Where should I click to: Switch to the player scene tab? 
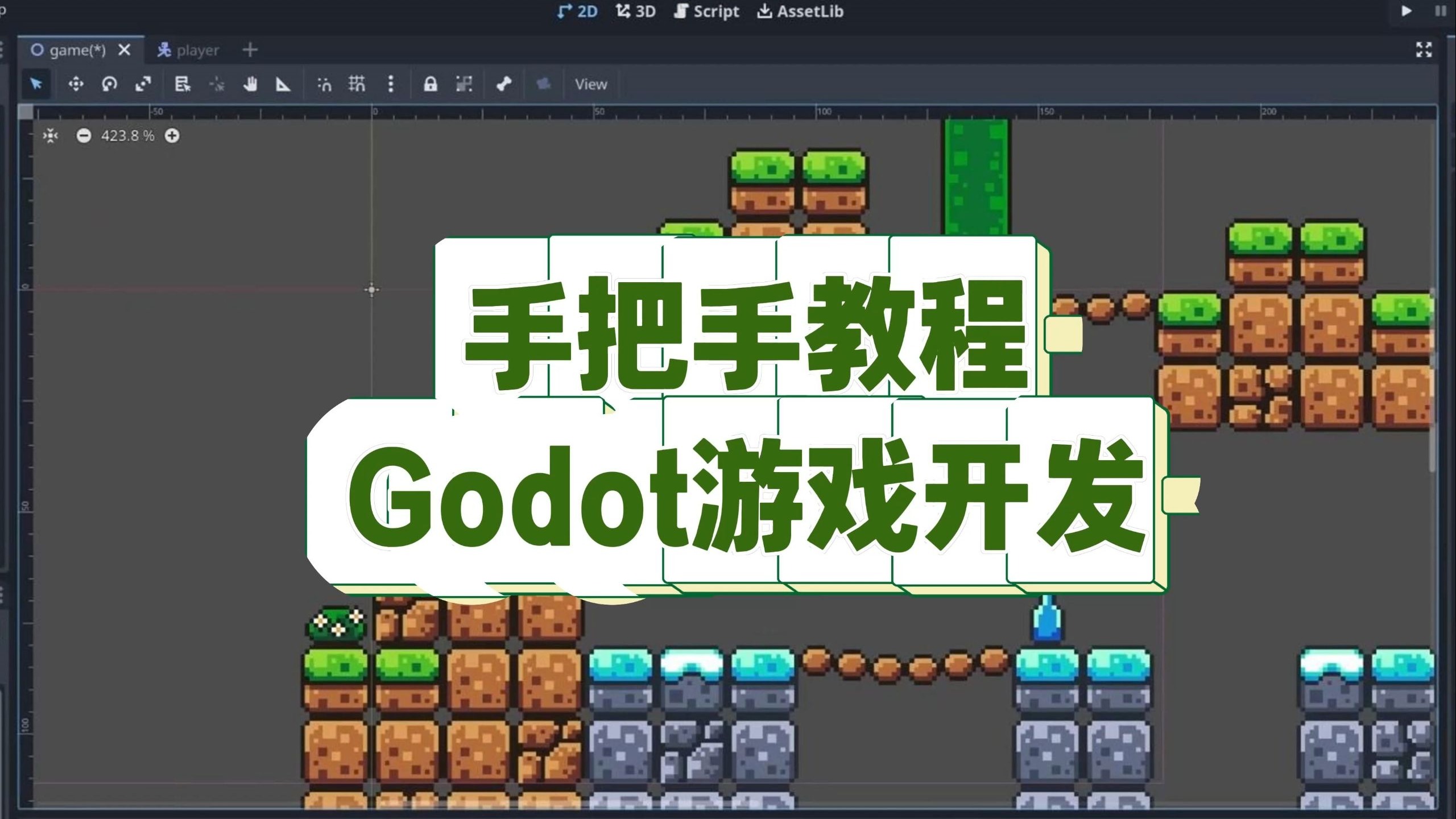click(x=188, y=50)
